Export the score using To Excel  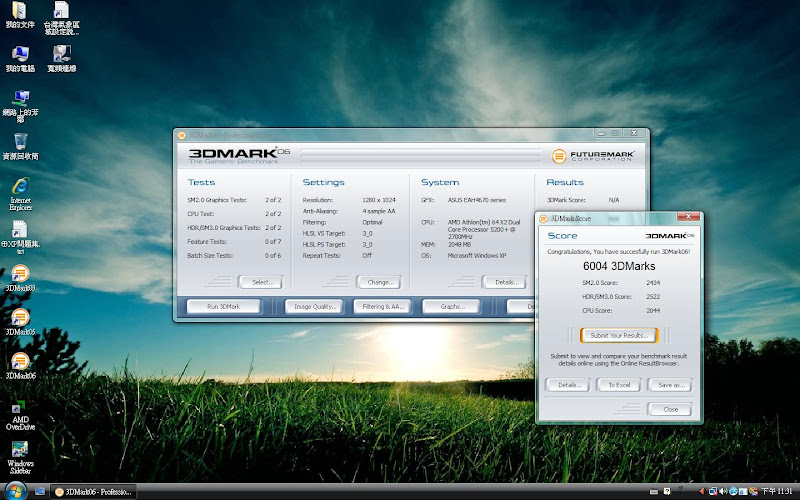[x=619, y=385]
